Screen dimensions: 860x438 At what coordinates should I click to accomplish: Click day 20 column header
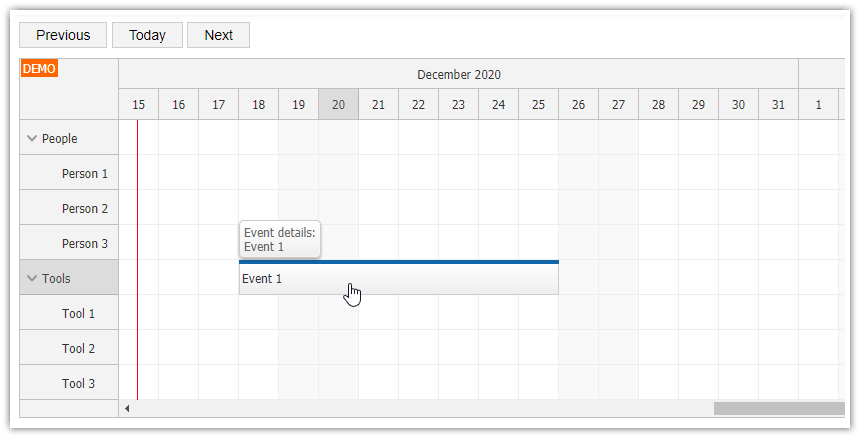tap(338, 104)
